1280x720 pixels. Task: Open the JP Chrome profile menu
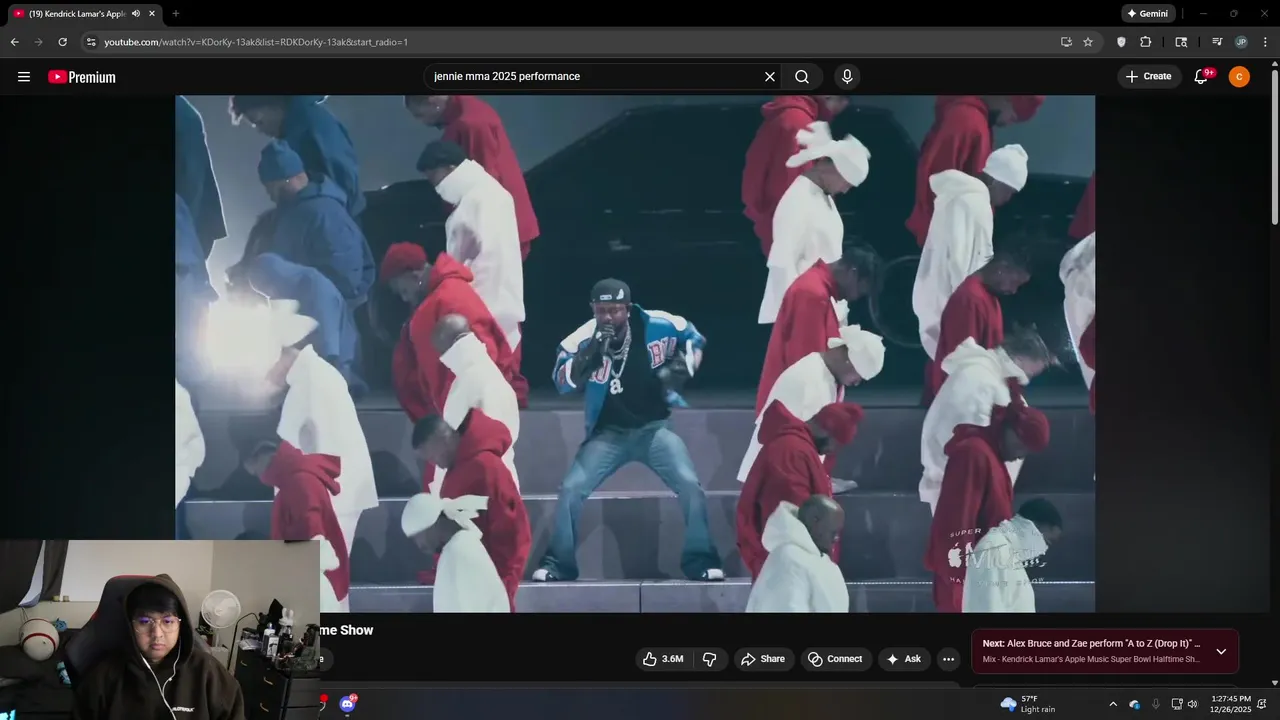pos(1241,42)
